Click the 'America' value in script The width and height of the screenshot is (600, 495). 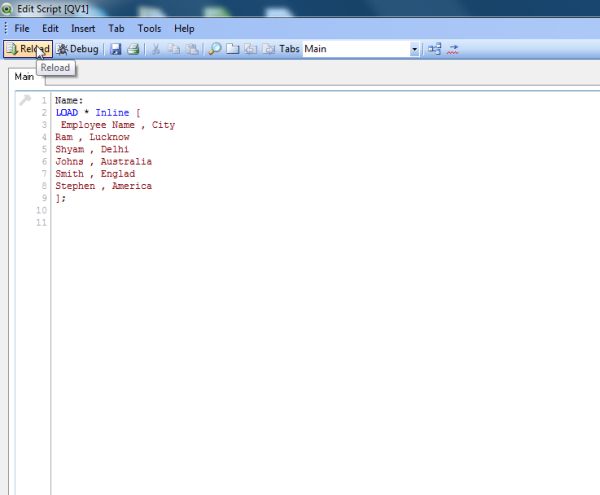(x=132, y=186)
